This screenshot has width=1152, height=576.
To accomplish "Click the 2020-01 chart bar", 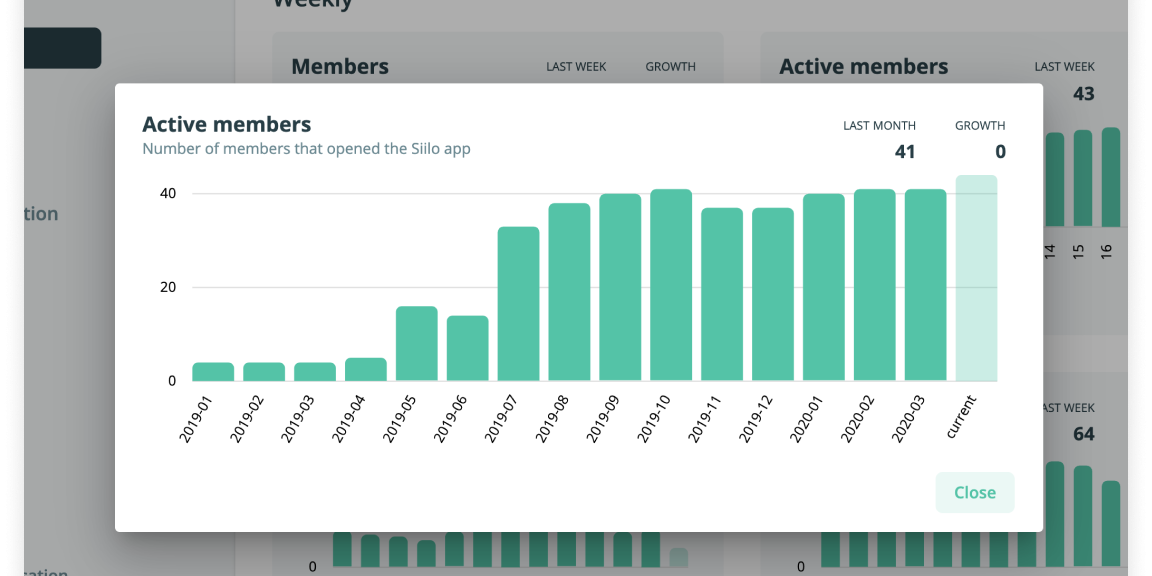I will (824, 288).
